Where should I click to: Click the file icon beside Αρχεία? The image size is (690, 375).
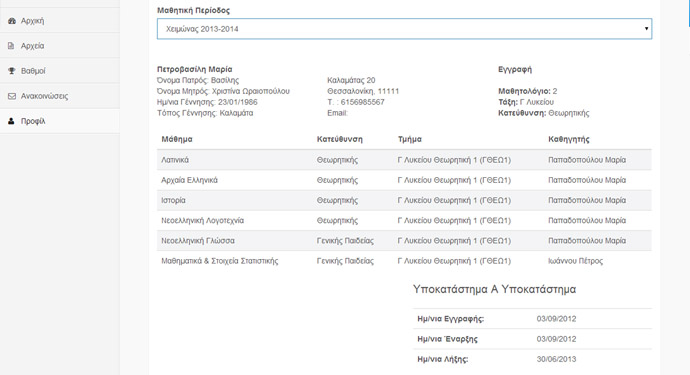coord(11,46)
